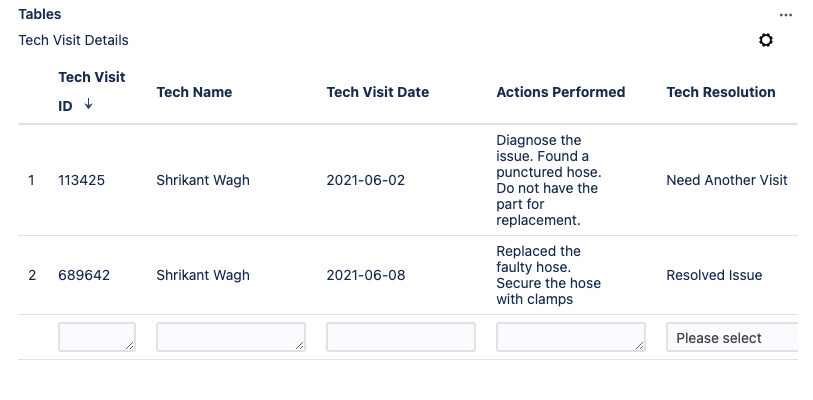Select row number 2 cell
This screenshot has width=813, height=400.
(32, 275)
